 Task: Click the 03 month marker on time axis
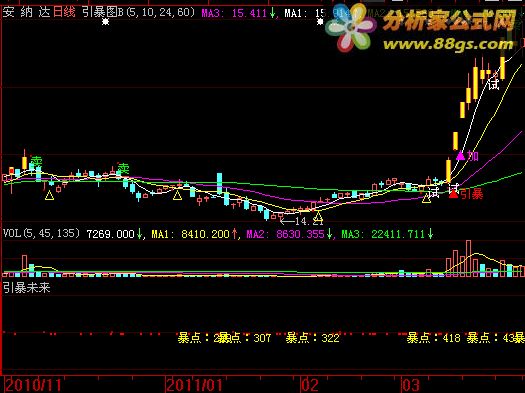410,385
